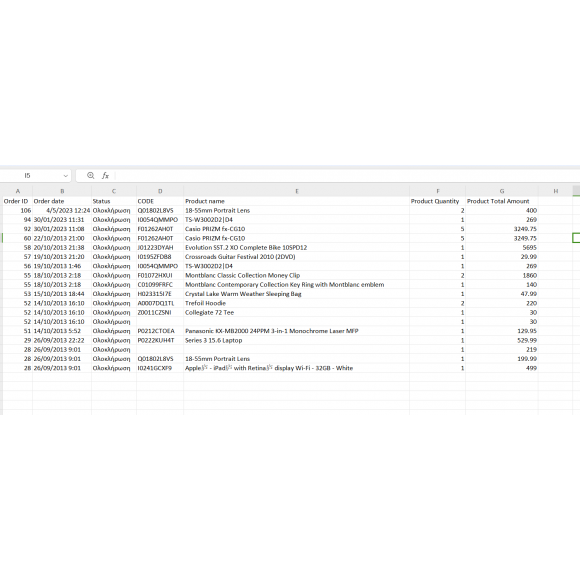Select the cell with Order ID 106
580x580 pixels.
click(x=17, y=210)
